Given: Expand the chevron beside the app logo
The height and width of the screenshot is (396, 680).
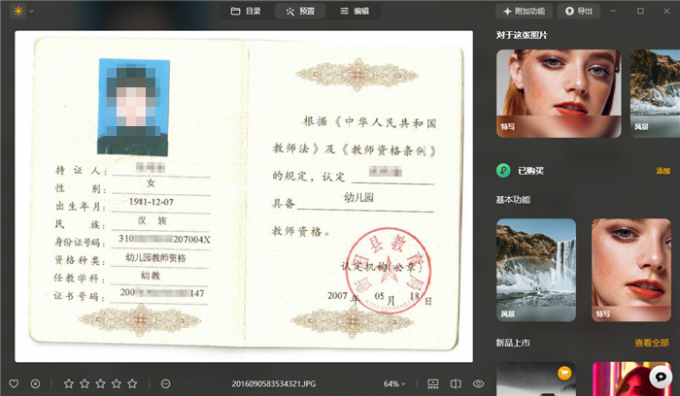Looking at the screenshot, I should pos(32,11).
